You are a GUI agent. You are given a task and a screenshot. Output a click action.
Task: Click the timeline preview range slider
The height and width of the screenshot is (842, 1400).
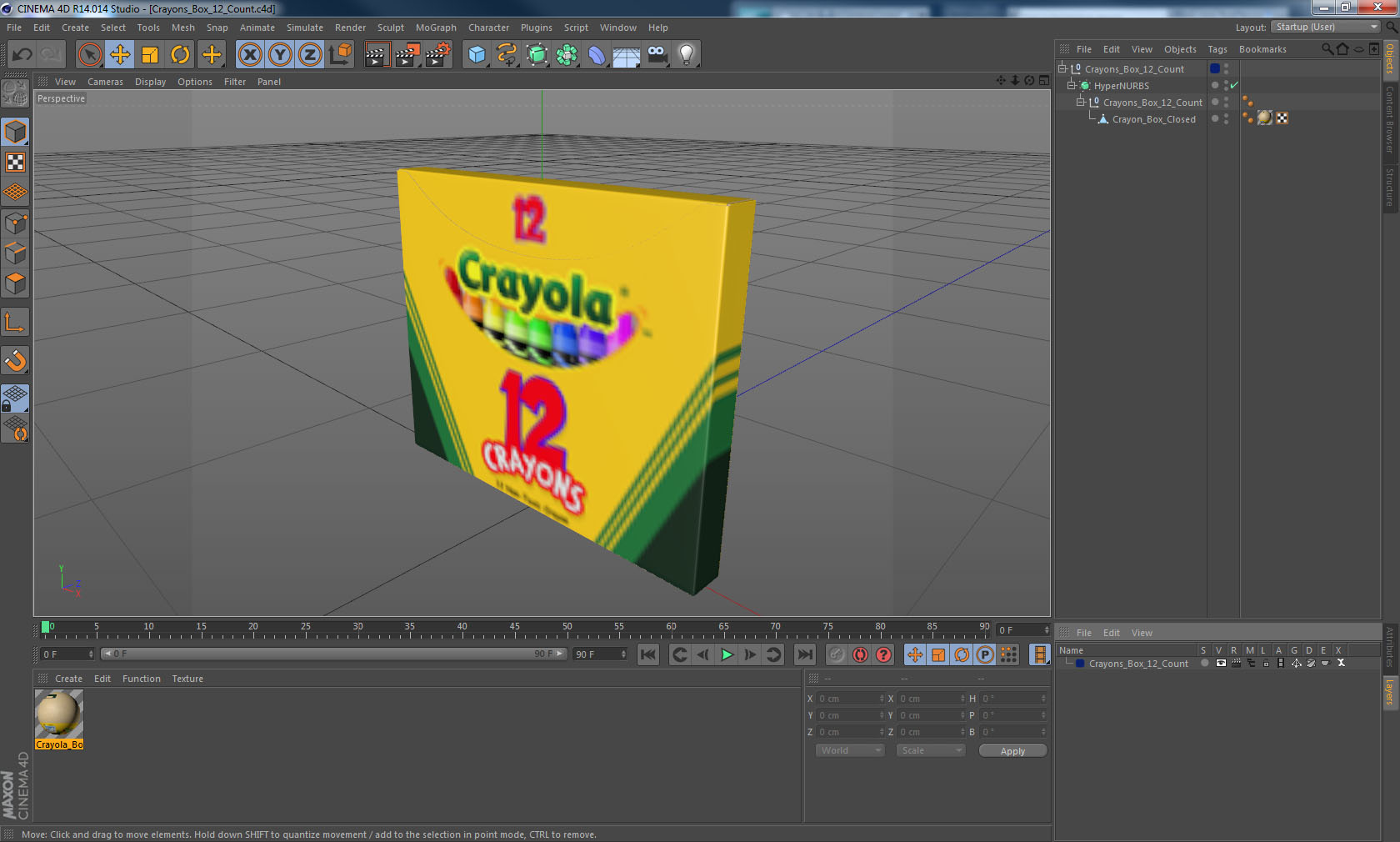click(x=333, y=654)
